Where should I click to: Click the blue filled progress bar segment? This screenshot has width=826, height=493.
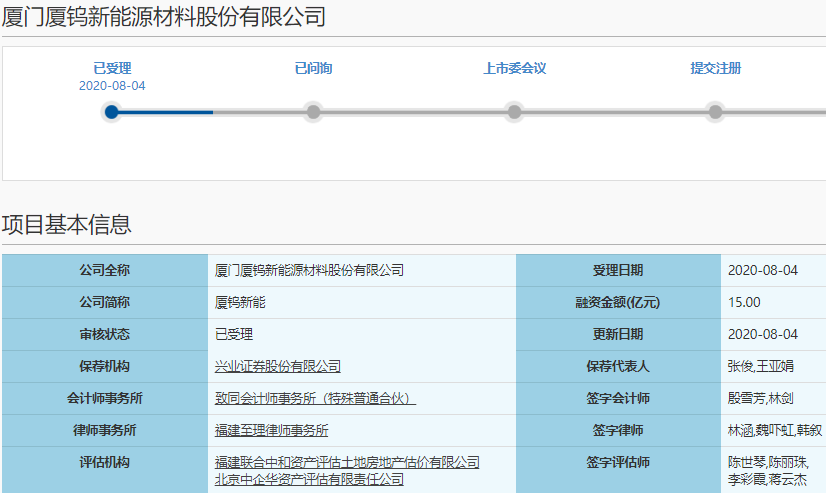(x=165, y=112)
